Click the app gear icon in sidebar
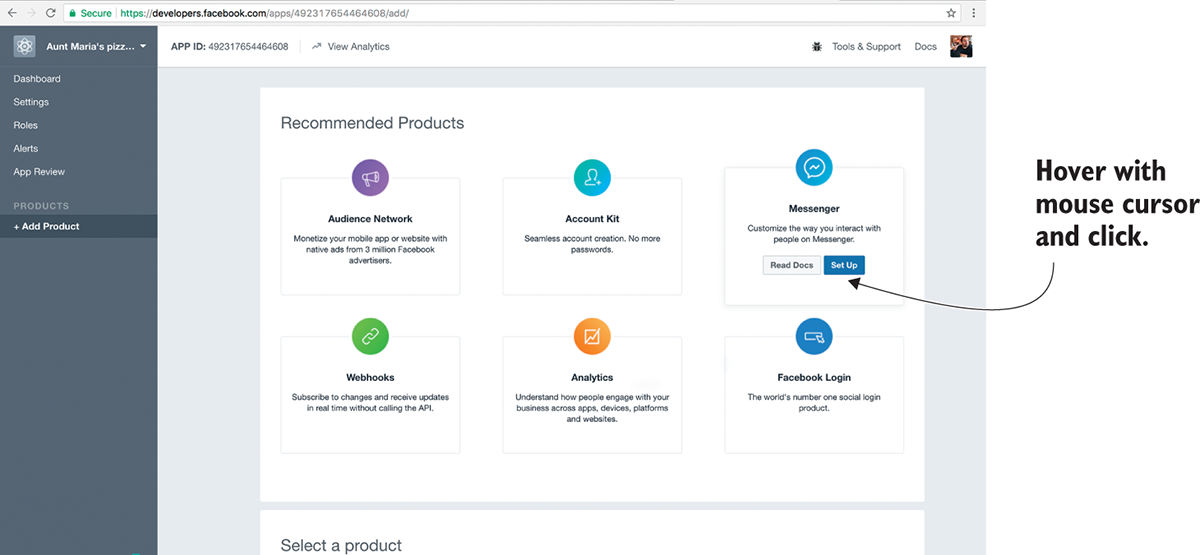Viewport: 1200px width, 555px height. coord(24,47)
